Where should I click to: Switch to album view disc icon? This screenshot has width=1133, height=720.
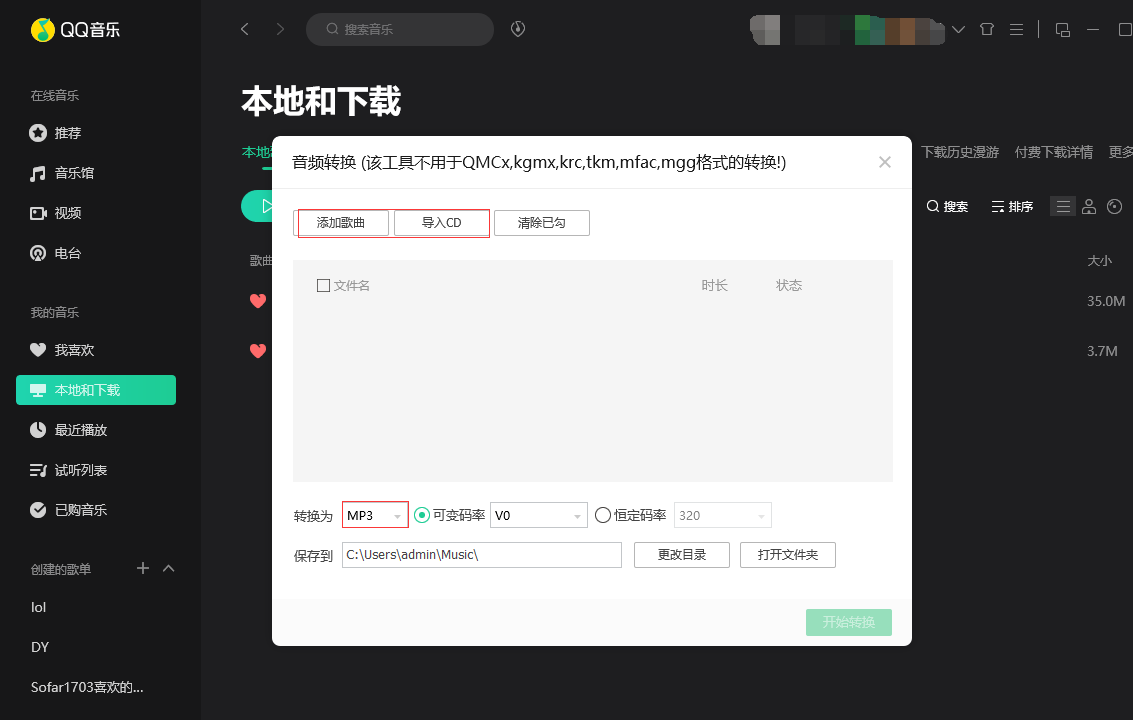point(1114,207)
